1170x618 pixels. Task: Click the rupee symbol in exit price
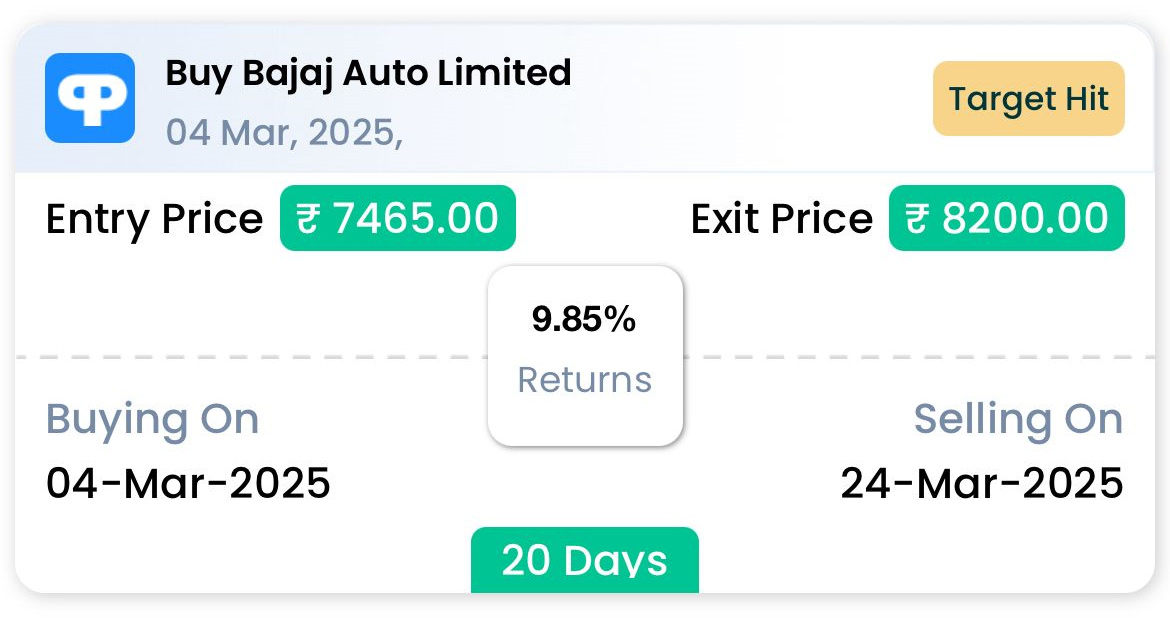(x=916, y=219)
